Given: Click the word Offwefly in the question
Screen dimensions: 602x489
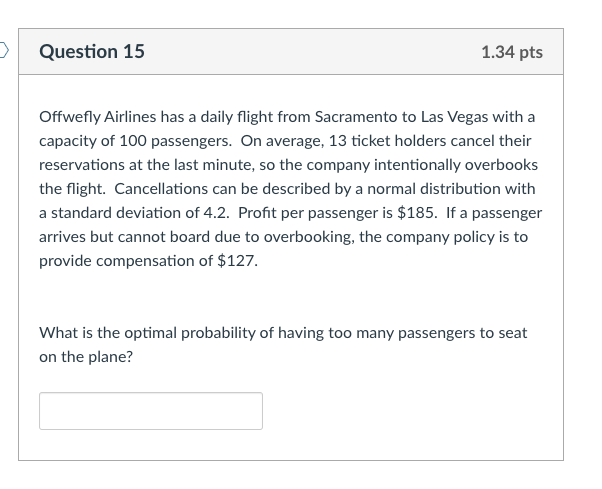Looking at the screenshot, I should (x=70, y=117).
